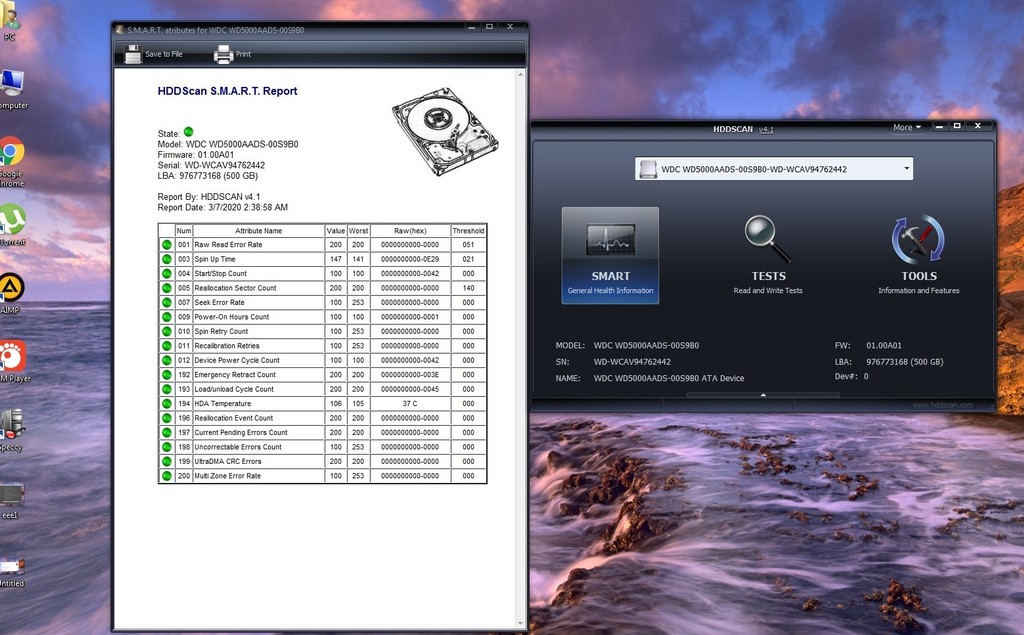
Task: Click the green status dot for Raw Read Error Rate
Action: coord(167,245)
